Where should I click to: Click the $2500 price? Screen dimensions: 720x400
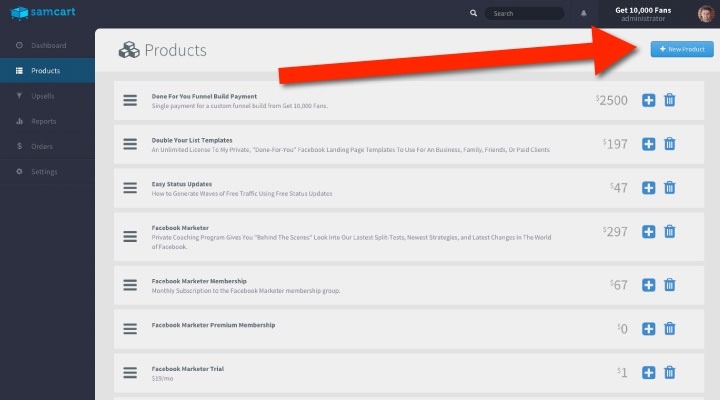tap(612, 101)
